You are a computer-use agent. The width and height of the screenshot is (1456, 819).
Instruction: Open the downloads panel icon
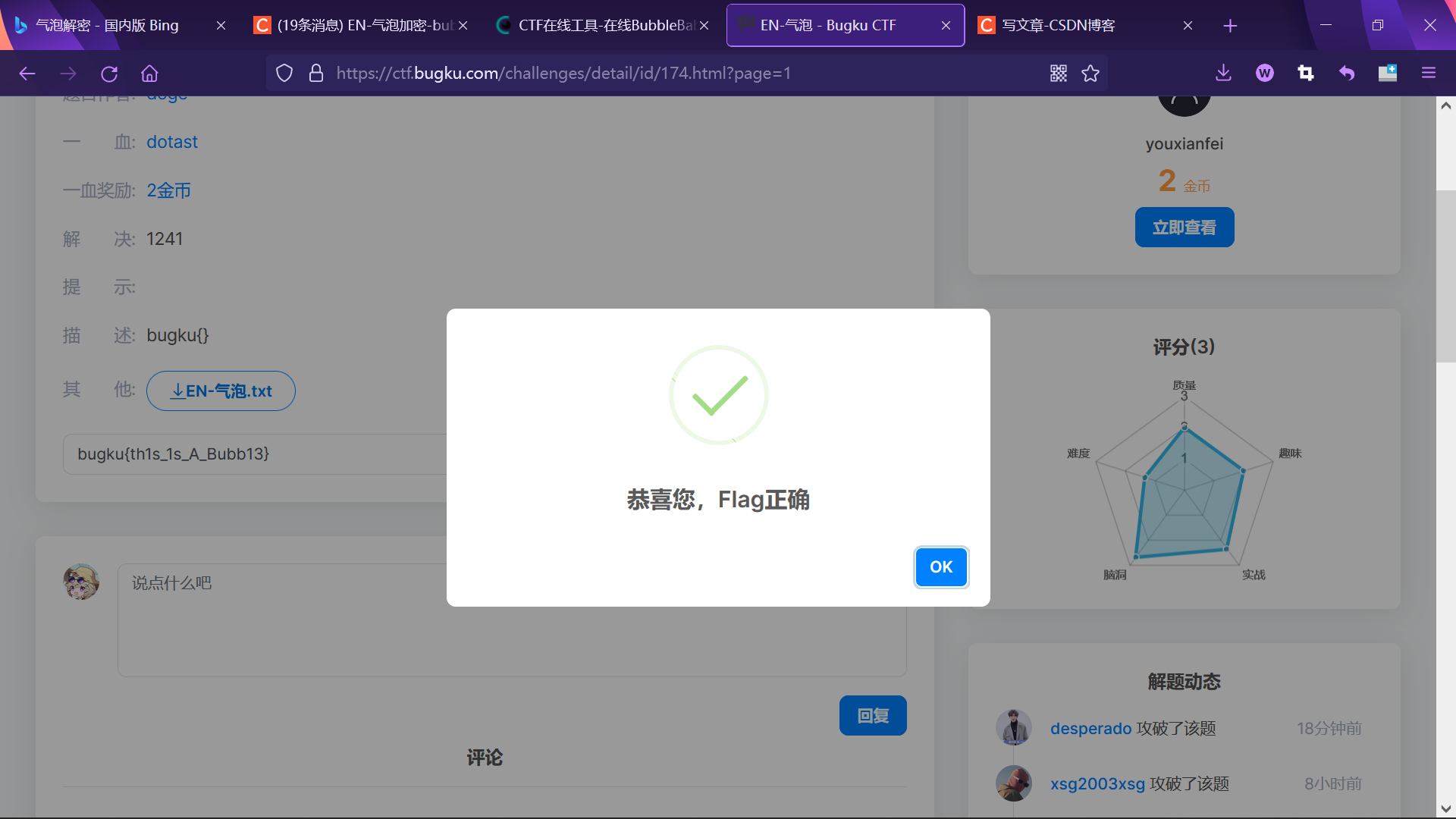coord(1223,74)
